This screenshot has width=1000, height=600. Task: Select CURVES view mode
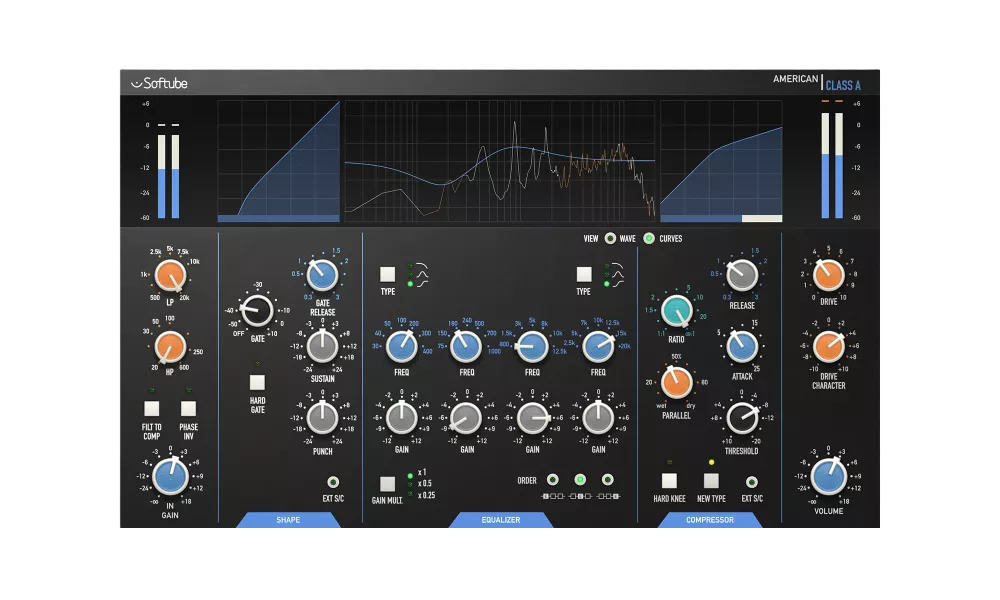point(651,239)
